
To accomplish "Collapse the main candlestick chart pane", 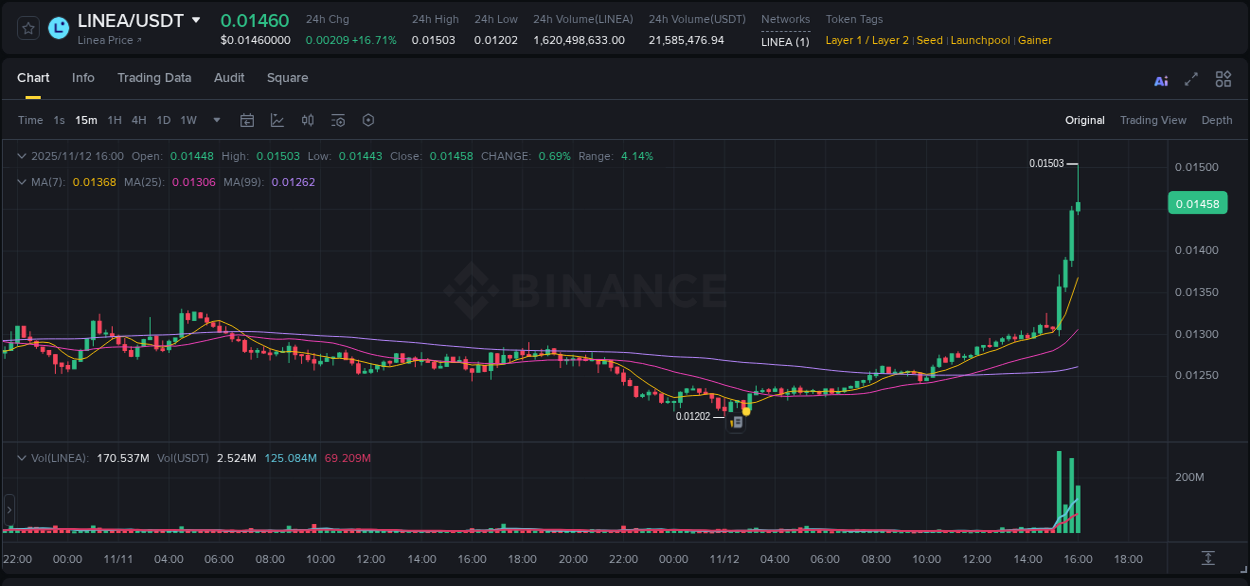I will pyautogui.click(x=22, y=156).
